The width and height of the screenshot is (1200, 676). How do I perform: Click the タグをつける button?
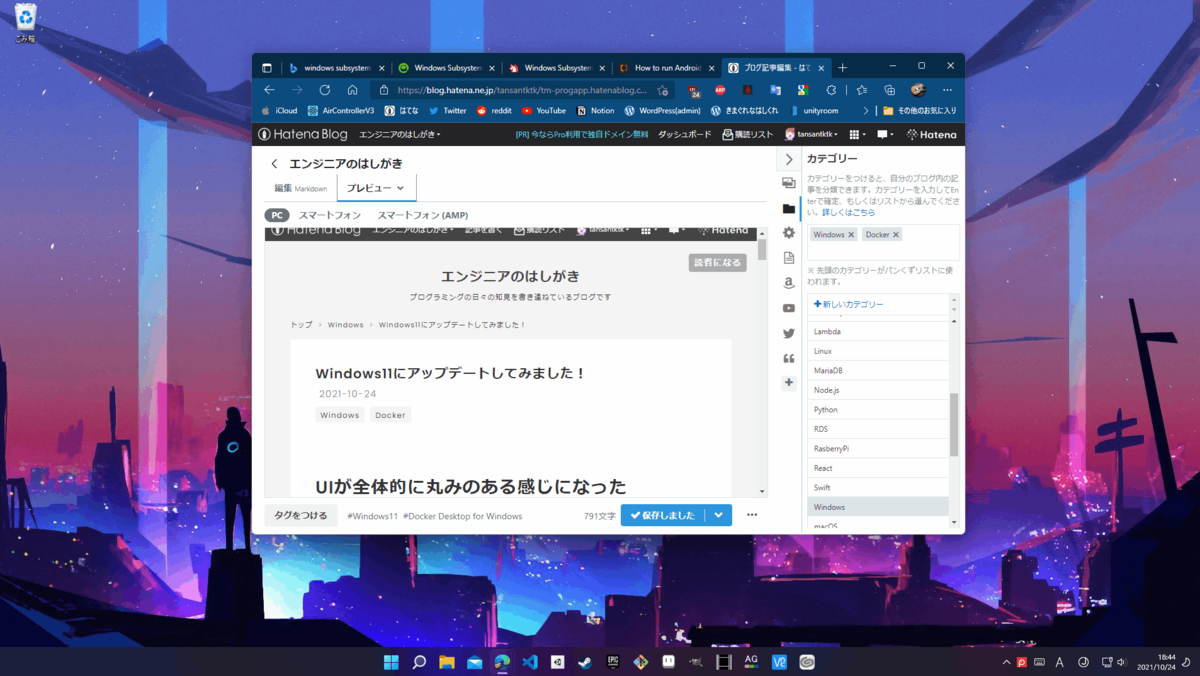tap(301, 515)
